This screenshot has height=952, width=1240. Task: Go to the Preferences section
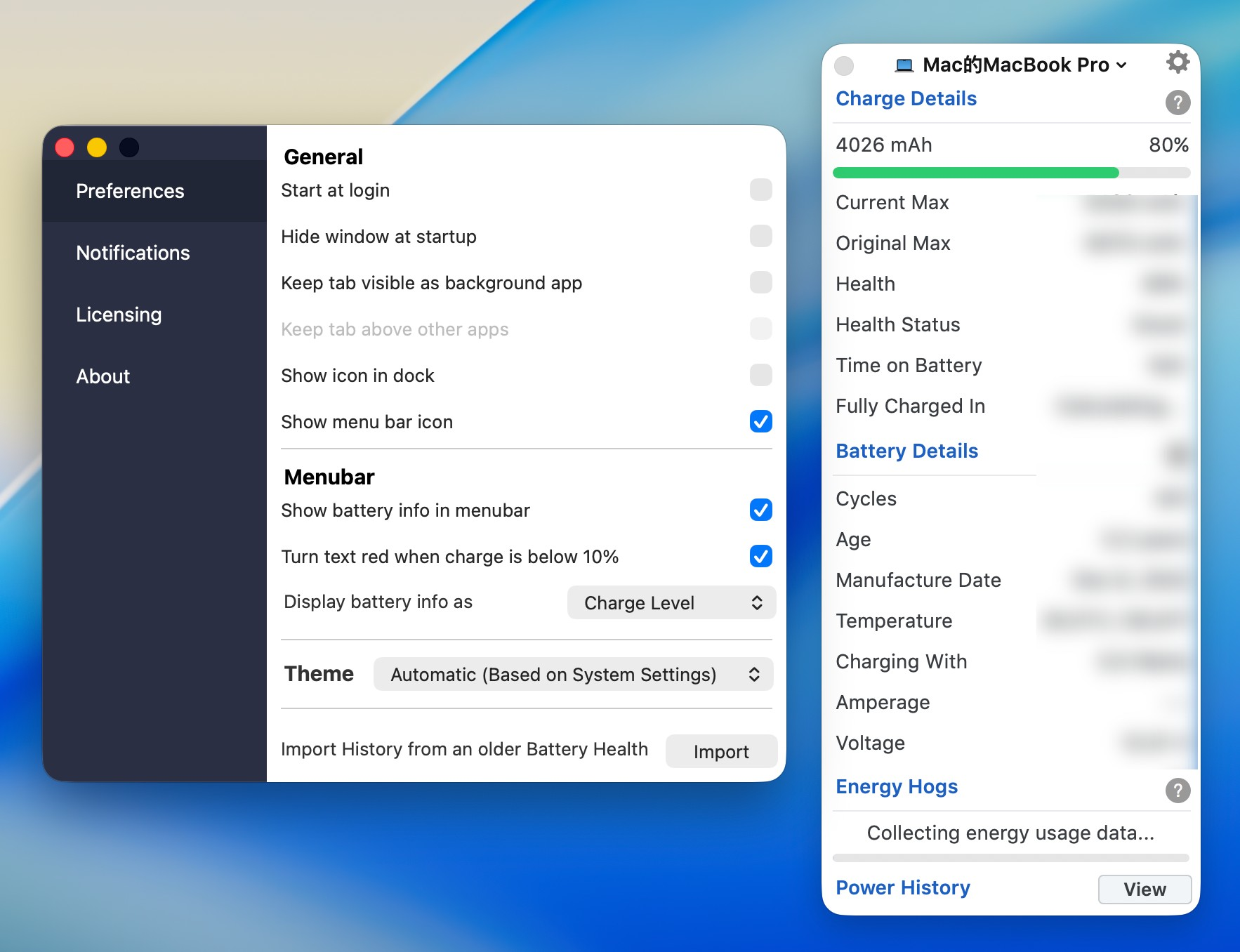(x=130, y=190)
